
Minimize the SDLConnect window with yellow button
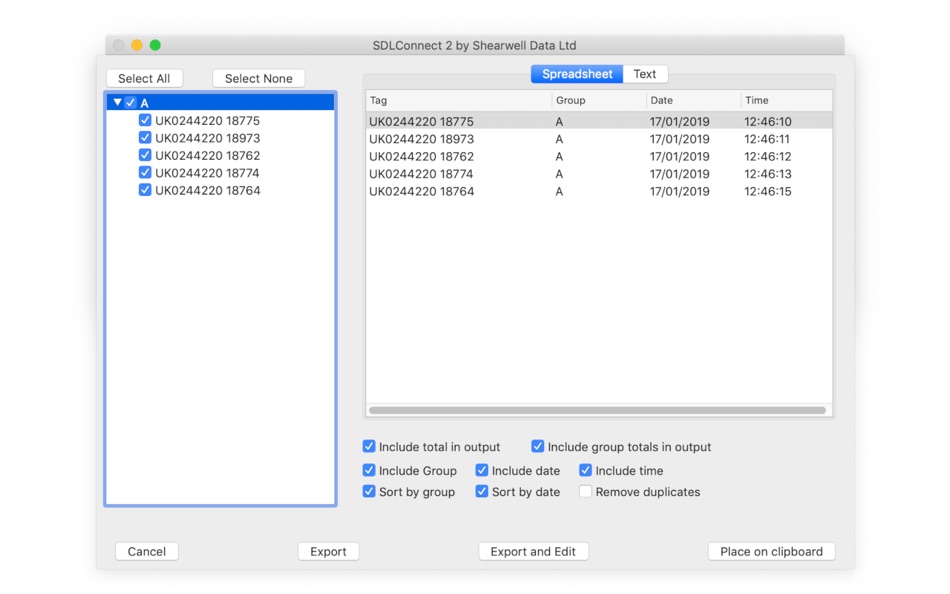point(137,45)
